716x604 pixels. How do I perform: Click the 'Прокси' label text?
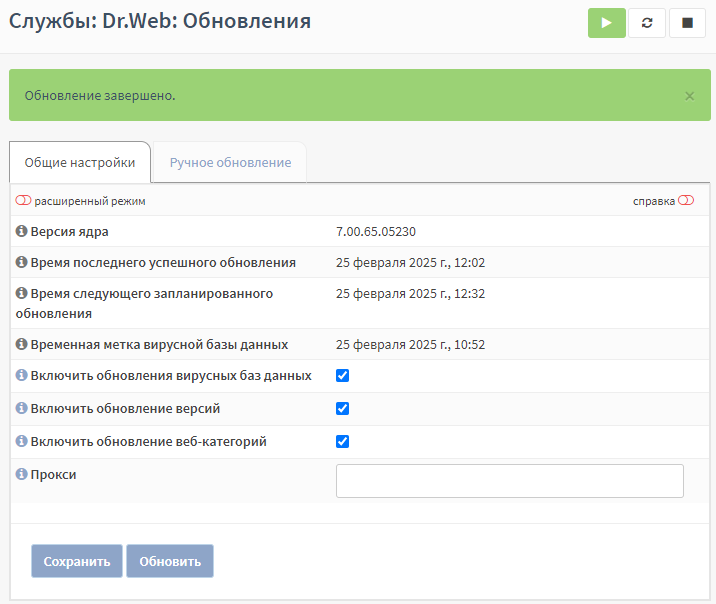(x=53, y=475)
